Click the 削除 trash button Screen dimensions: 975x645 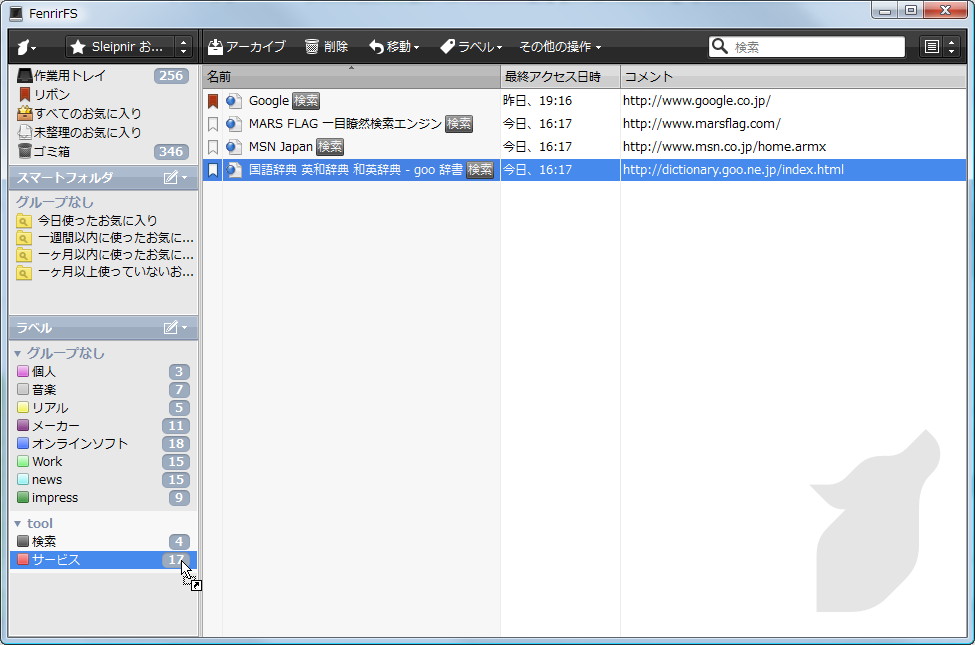326,47
